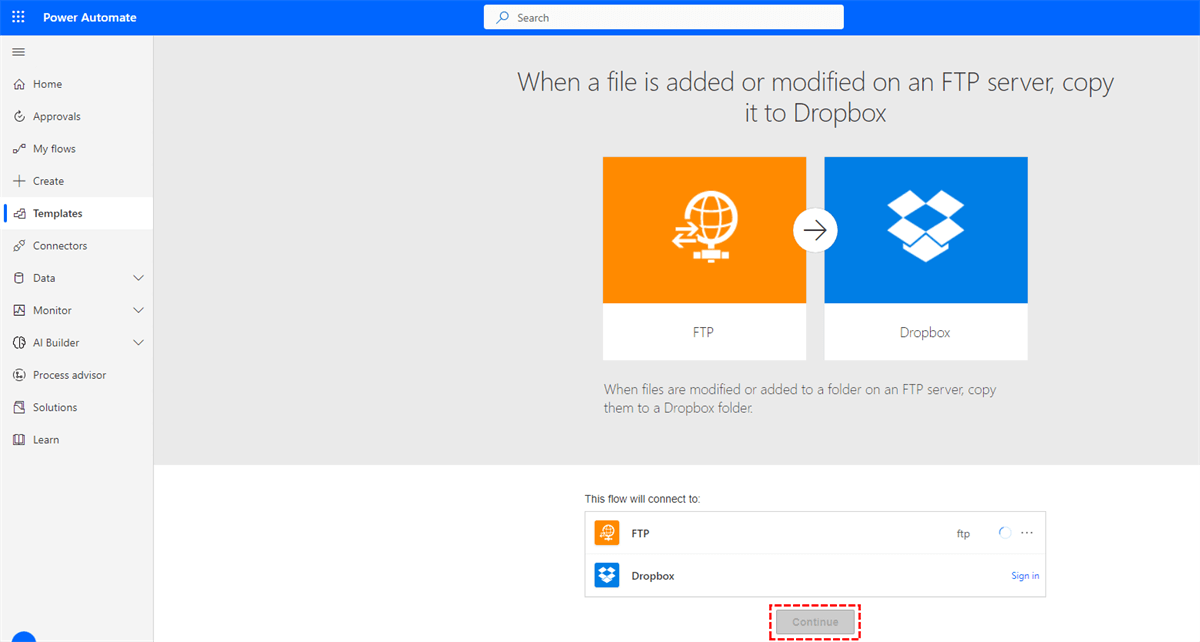Click the Dropbox label under blue tile
Viewport: 1200px width, 642px height.
(x=925, y=332)
